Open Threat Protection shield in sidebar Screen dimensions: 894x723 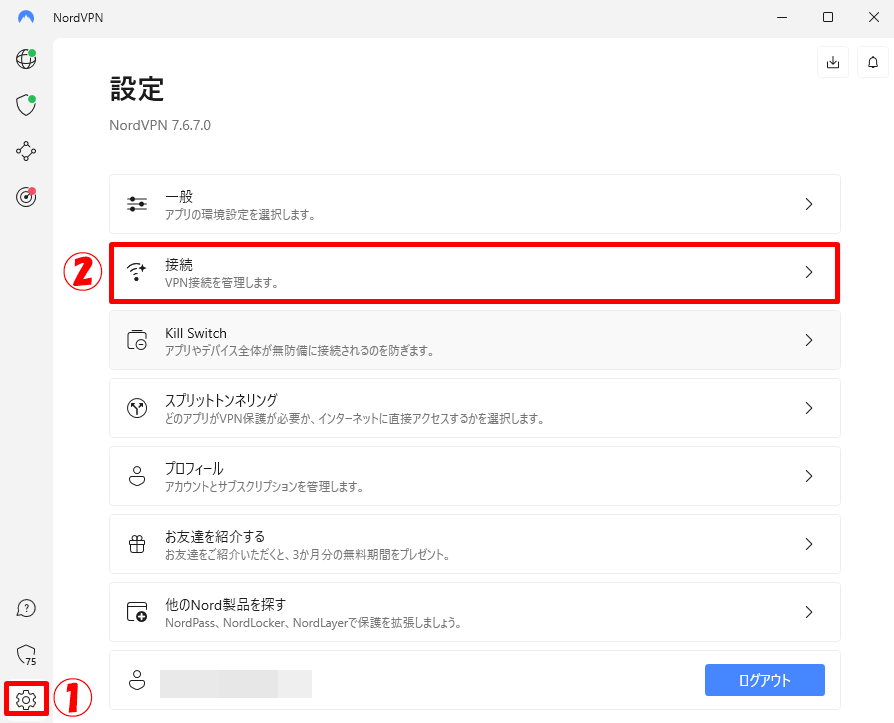(x=26, y=105)
